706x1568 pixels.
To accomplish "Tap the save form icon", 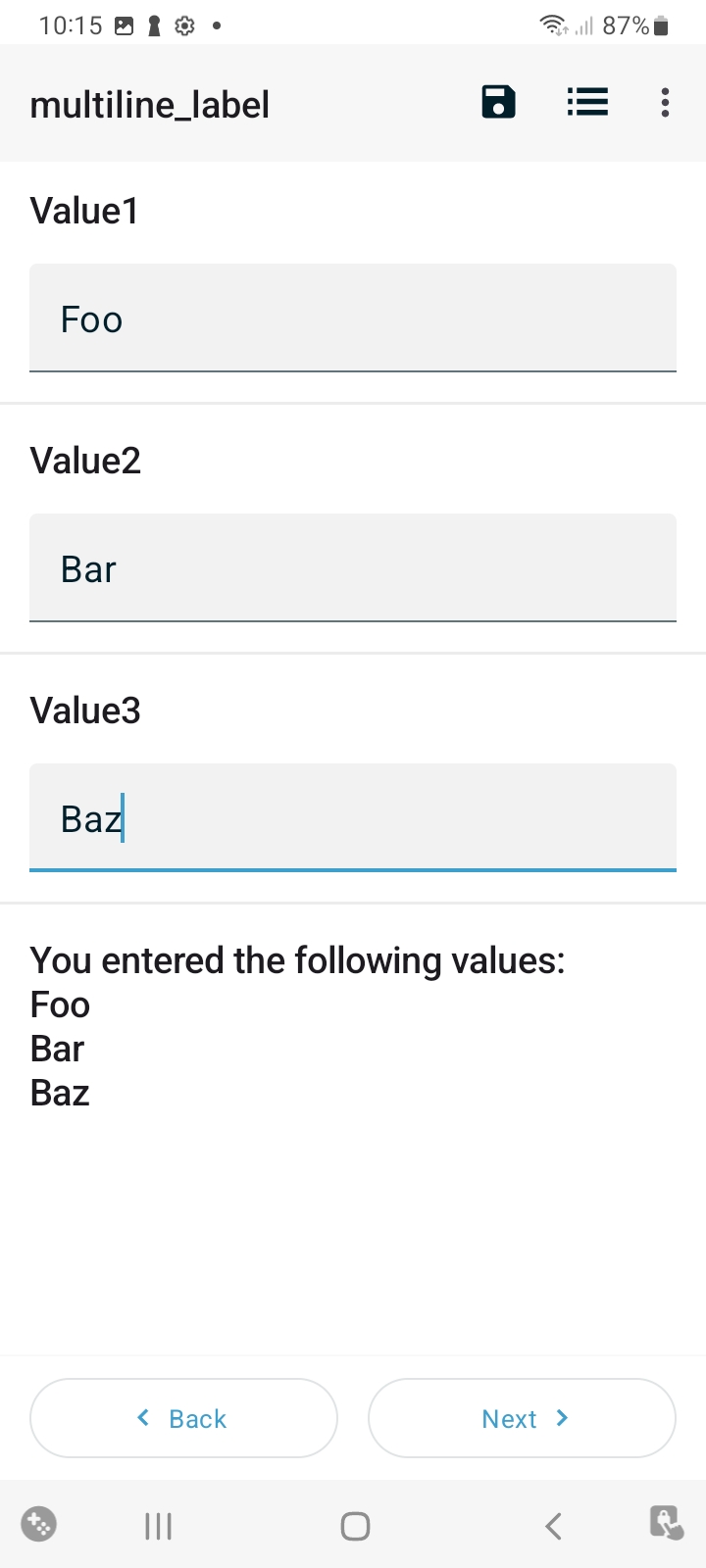I will pos(498,102).
